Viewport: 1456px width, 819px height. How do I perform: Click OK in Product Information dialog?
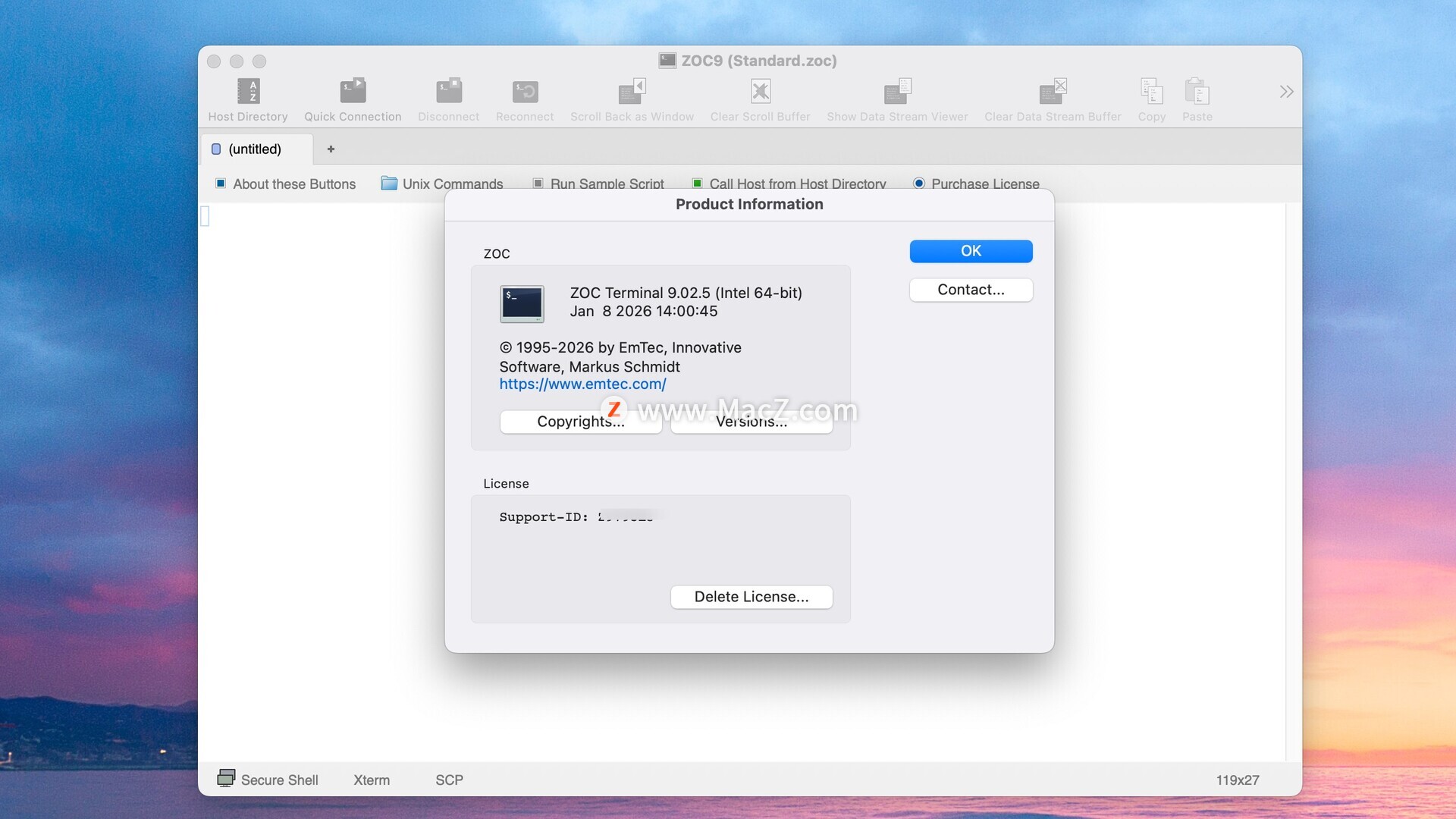point(971,251)
